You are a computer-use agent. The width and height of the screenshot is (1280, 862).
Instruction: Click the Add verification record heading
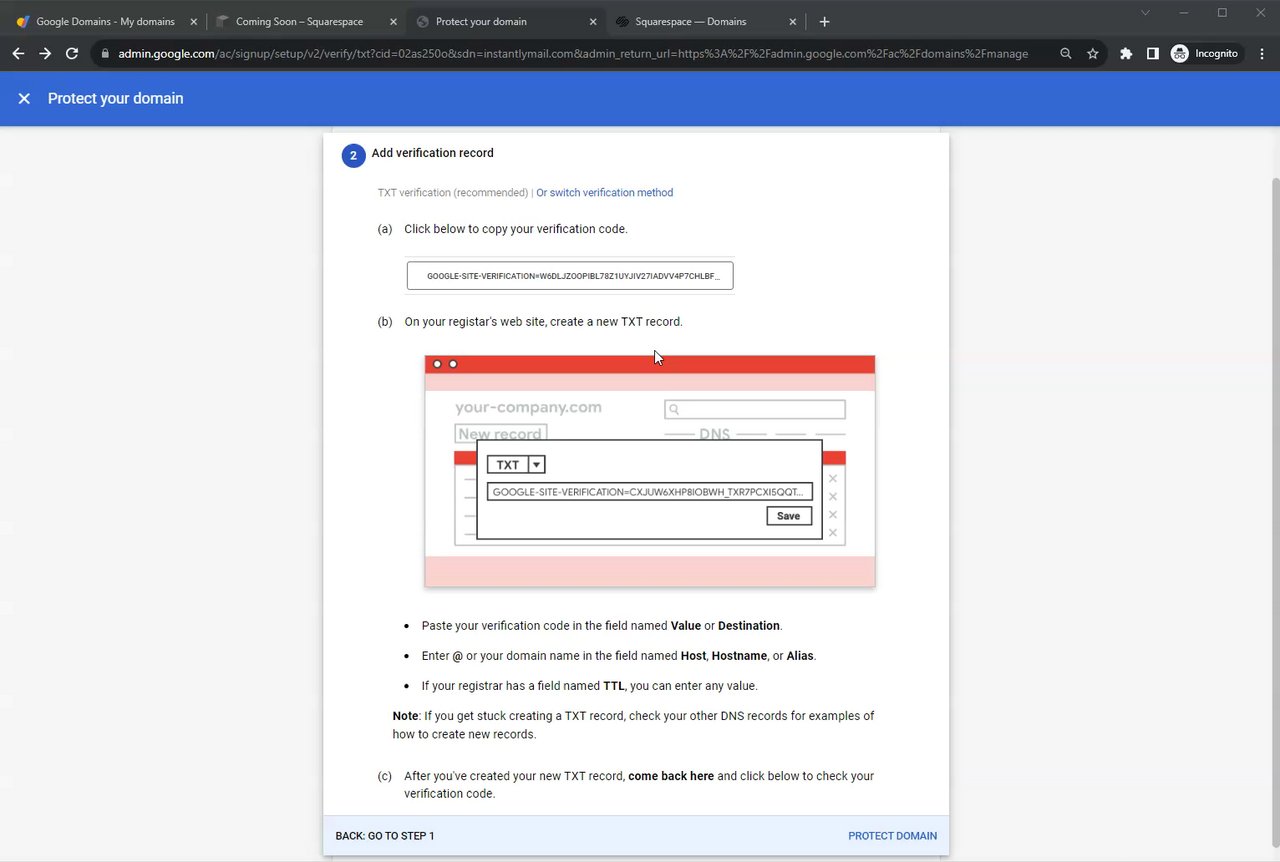tap(433, 153)
